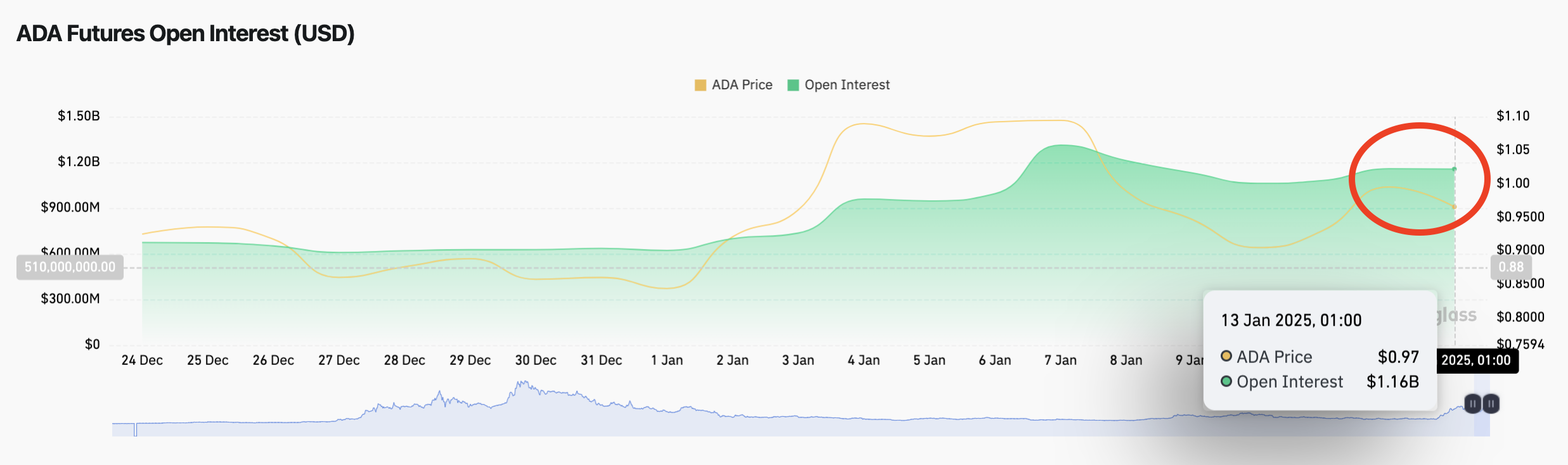Grab the left range slider handle
Screen dimensions: 1568x465
click(1472, 404)
